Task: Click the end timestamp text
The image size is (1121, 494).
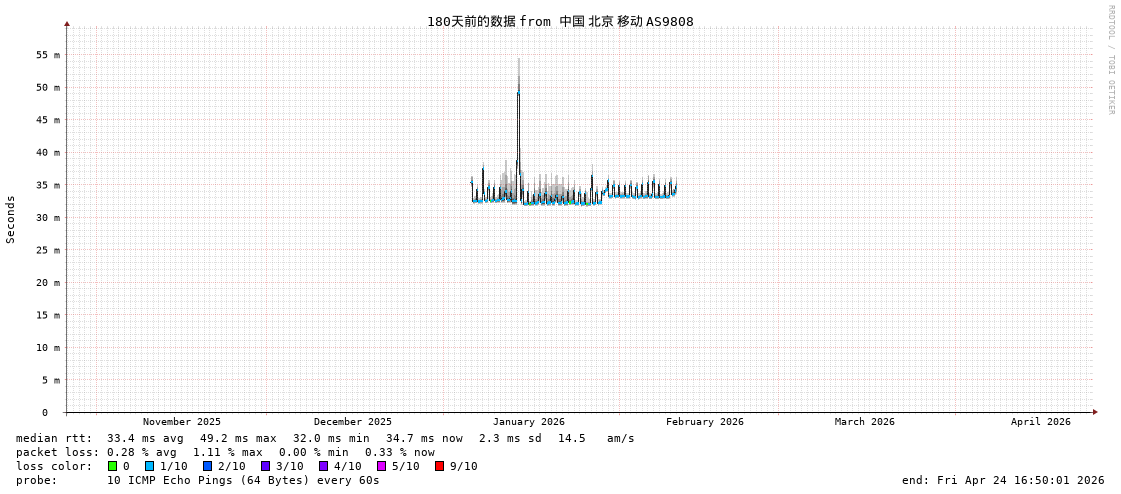Action: click(1003, 480)
